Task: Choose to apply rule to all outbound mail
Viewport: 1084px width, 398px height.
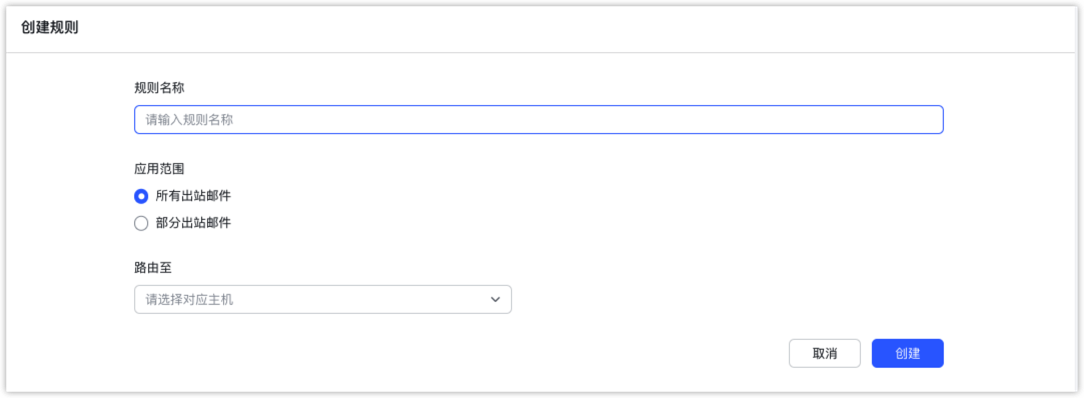Action: click(x=141, y=196)
